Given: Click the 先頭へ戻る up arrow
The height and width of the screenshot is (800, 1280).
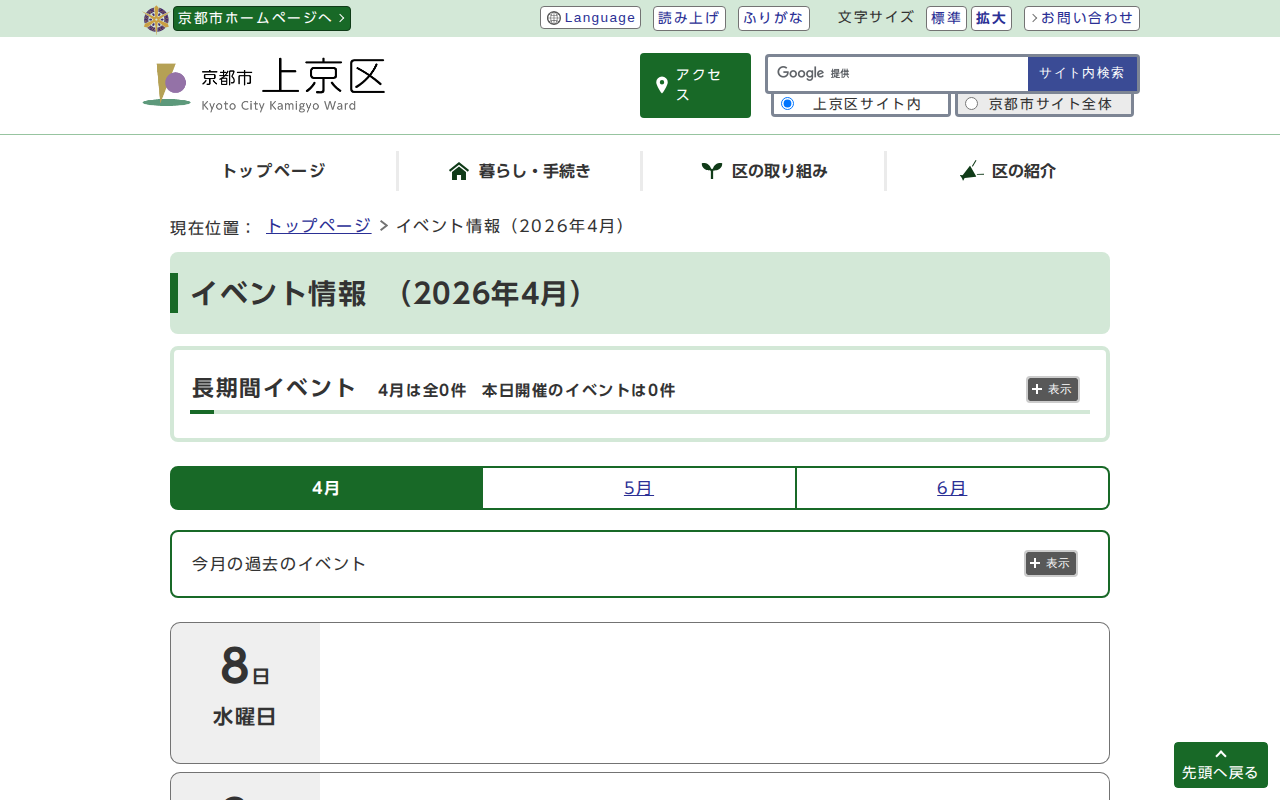Looking at the screenshot, I should pos(1220,755).
